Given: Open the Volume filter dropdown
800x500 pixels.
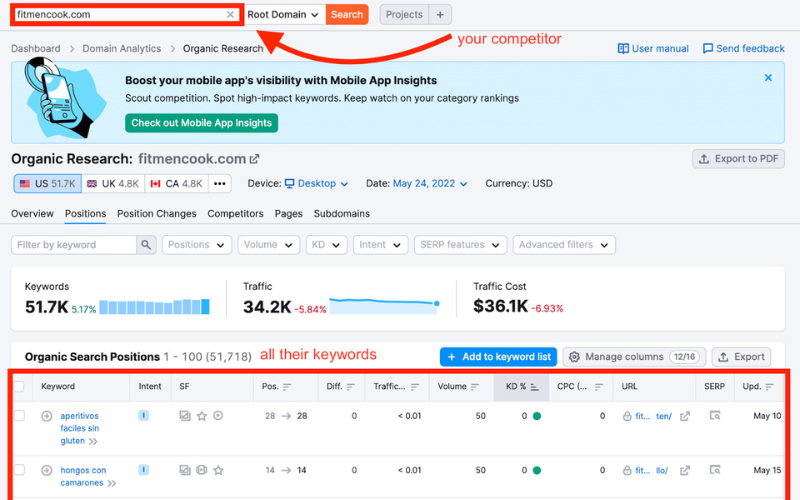Looking at the screenshot, I should click(268, 245).
